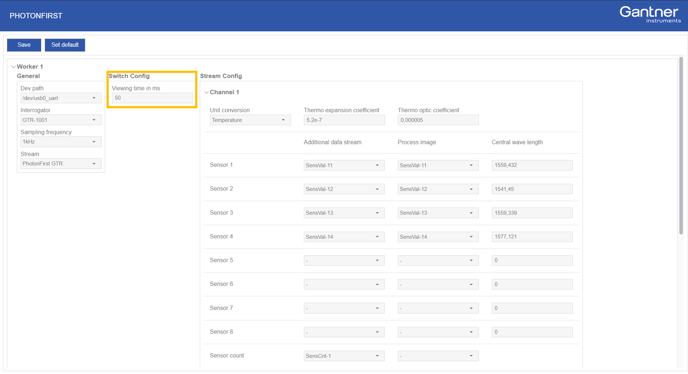Screen dimensions: 688x374
Task: Collapse the Worker 1 section
Action: tap(13, 67)
